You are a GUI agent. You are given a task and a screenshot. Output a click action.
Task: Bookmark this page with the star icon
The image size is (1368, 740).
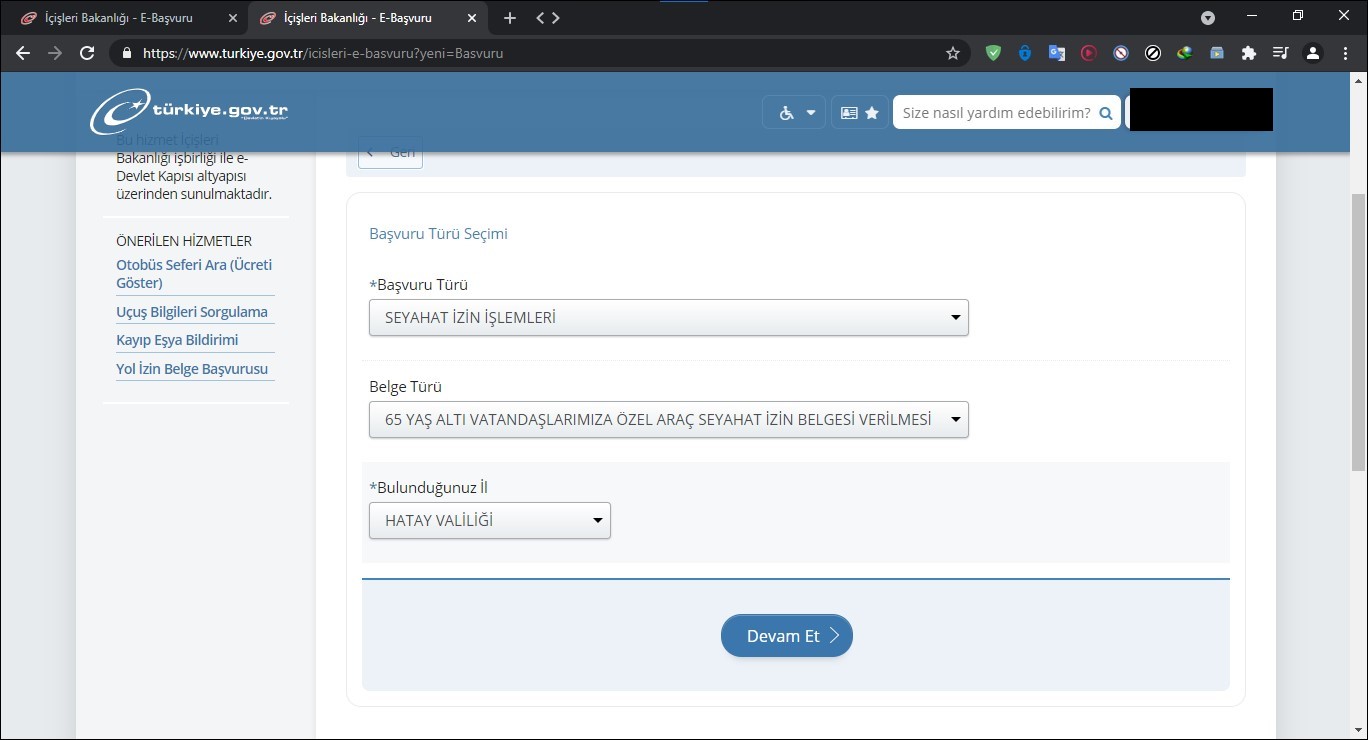pos(952,53)
